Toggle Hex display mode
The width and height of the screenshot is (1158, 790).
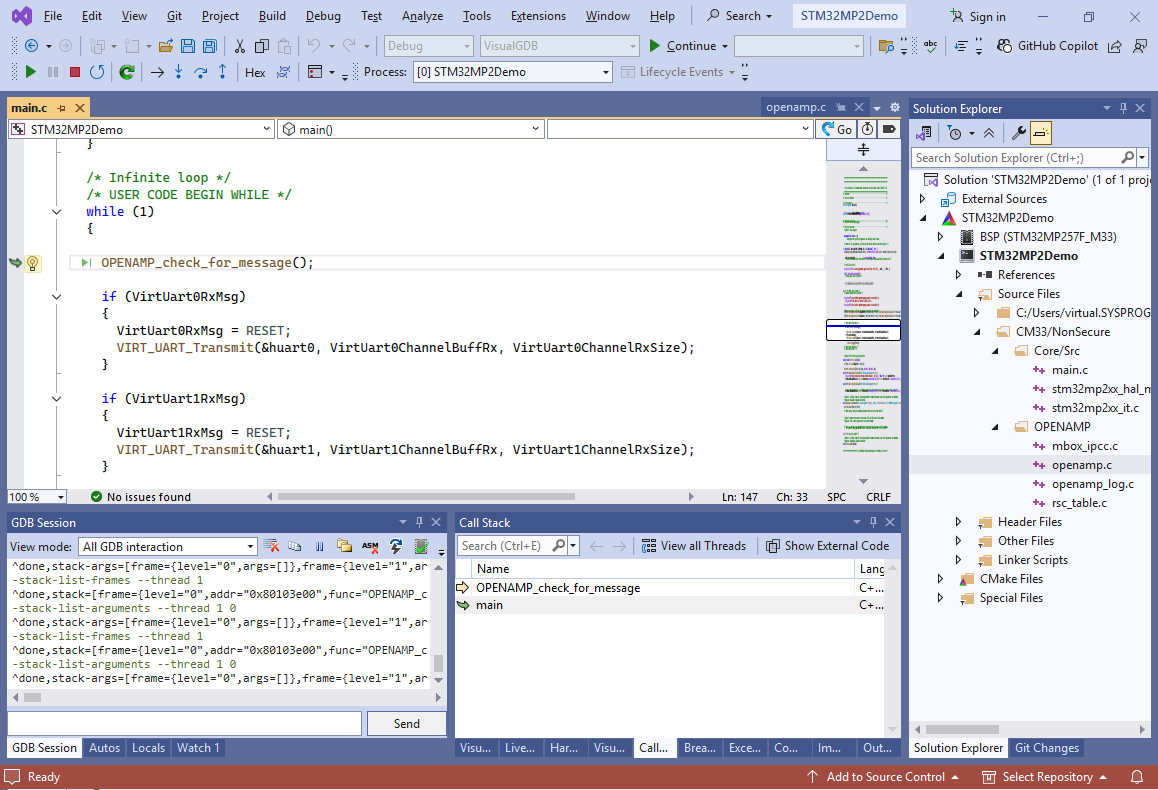[255, 72]
